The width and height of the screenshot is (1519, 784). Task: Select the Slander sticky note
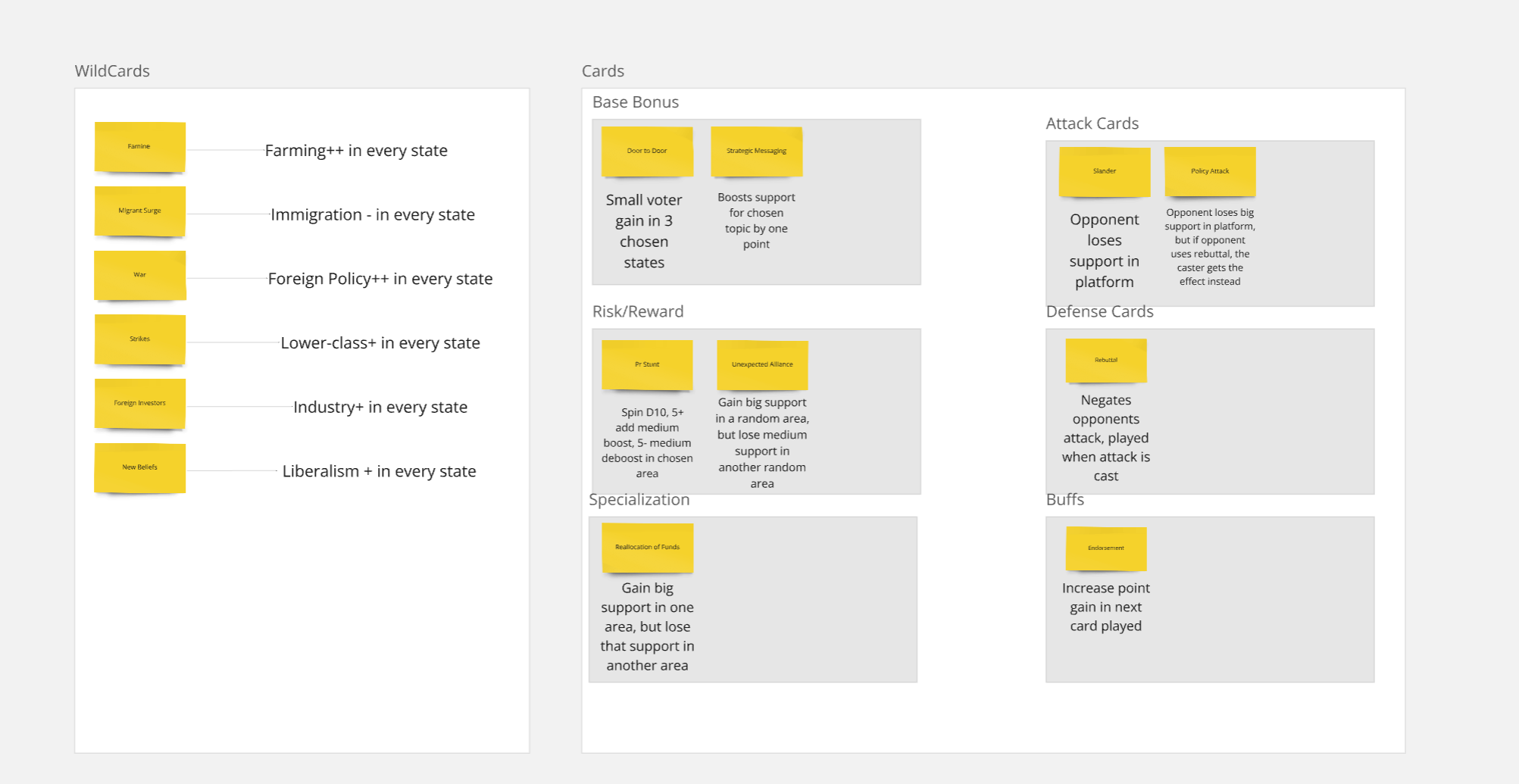(x=1104, y=171)
